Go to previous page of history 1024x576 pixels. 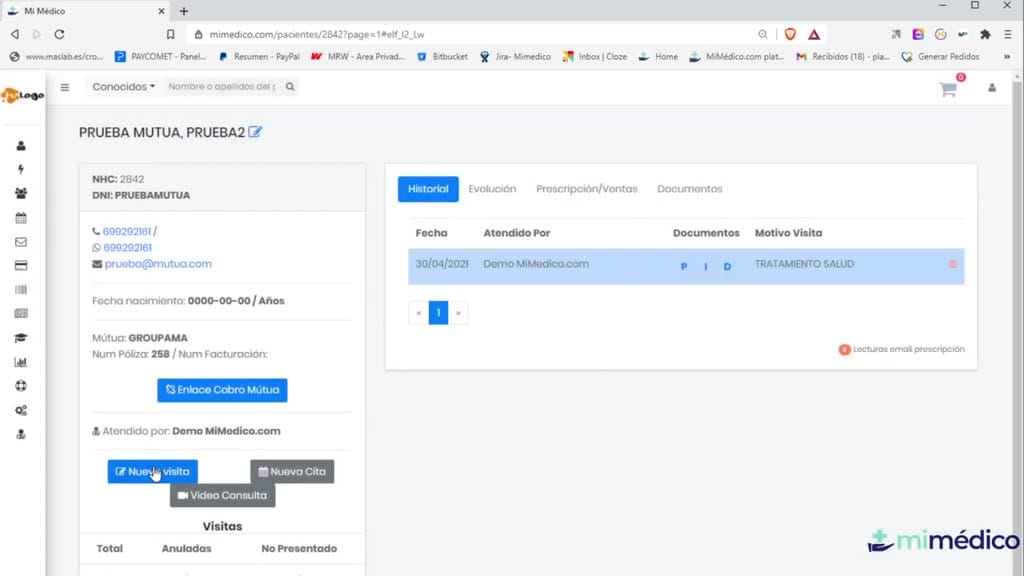[x=419, y=313]
